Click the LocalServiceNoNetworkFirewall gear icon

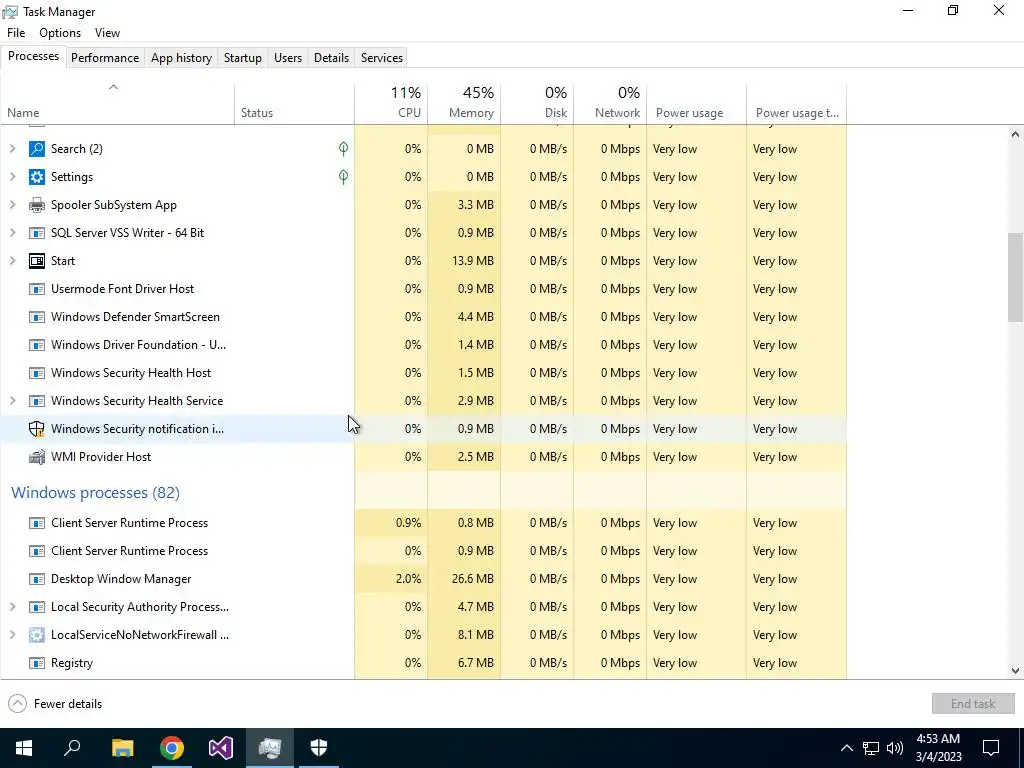37,635
